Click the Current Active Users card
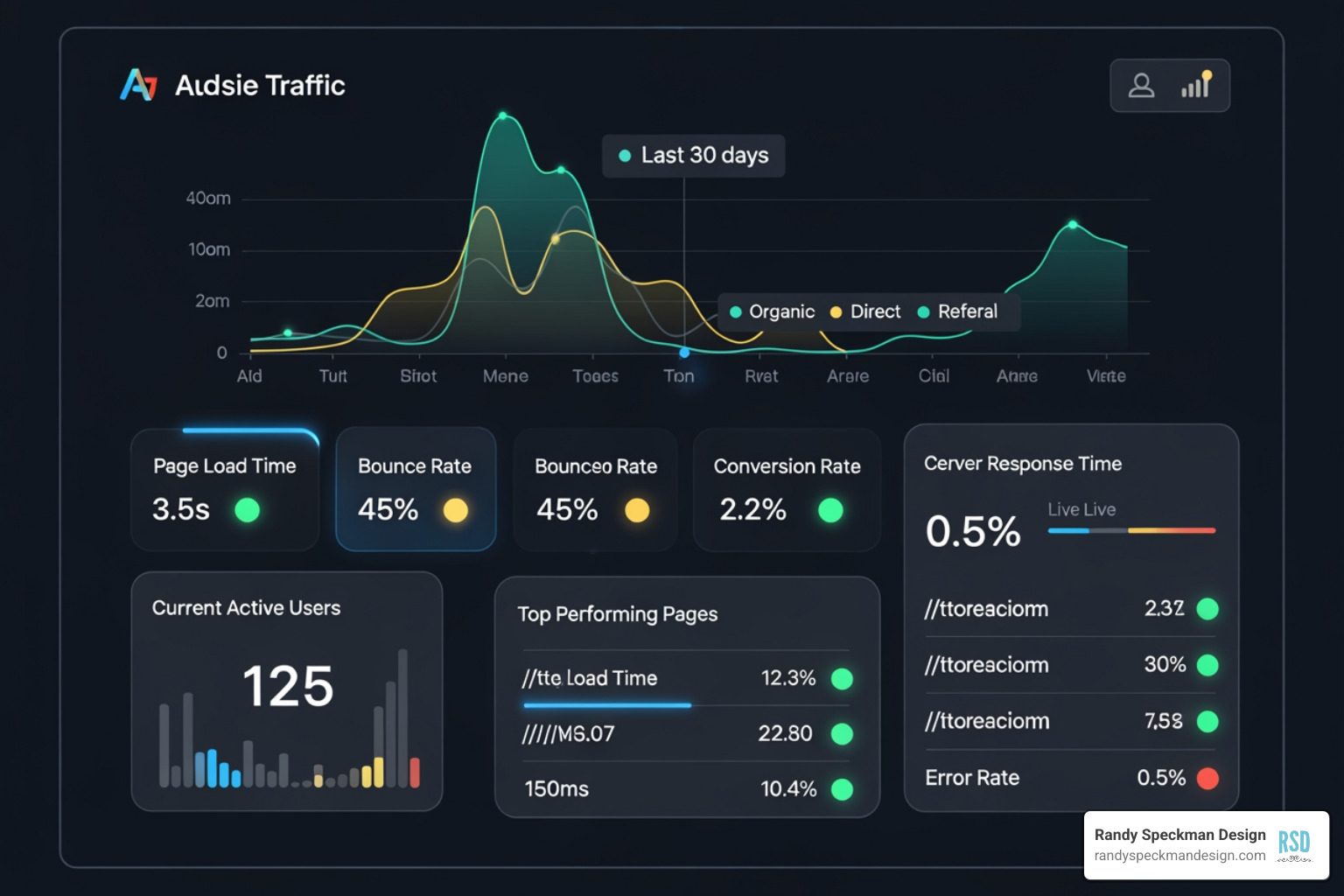The image size is (1344, 896). click(x=287, y=689)
